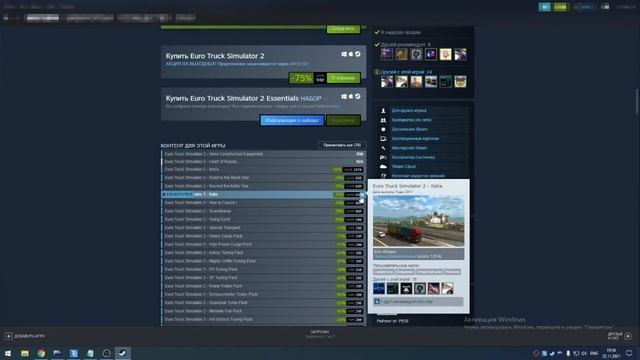Select the Michelin Fan Pack DLC row
The image size is (640, 360).
pyautogui.click(x=264, y=311)
